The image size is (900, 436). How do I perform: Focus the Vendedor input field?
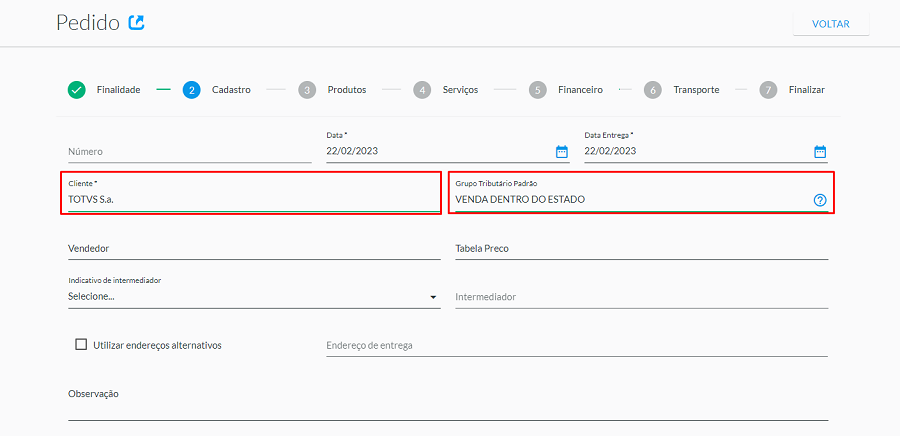point(254,249)
